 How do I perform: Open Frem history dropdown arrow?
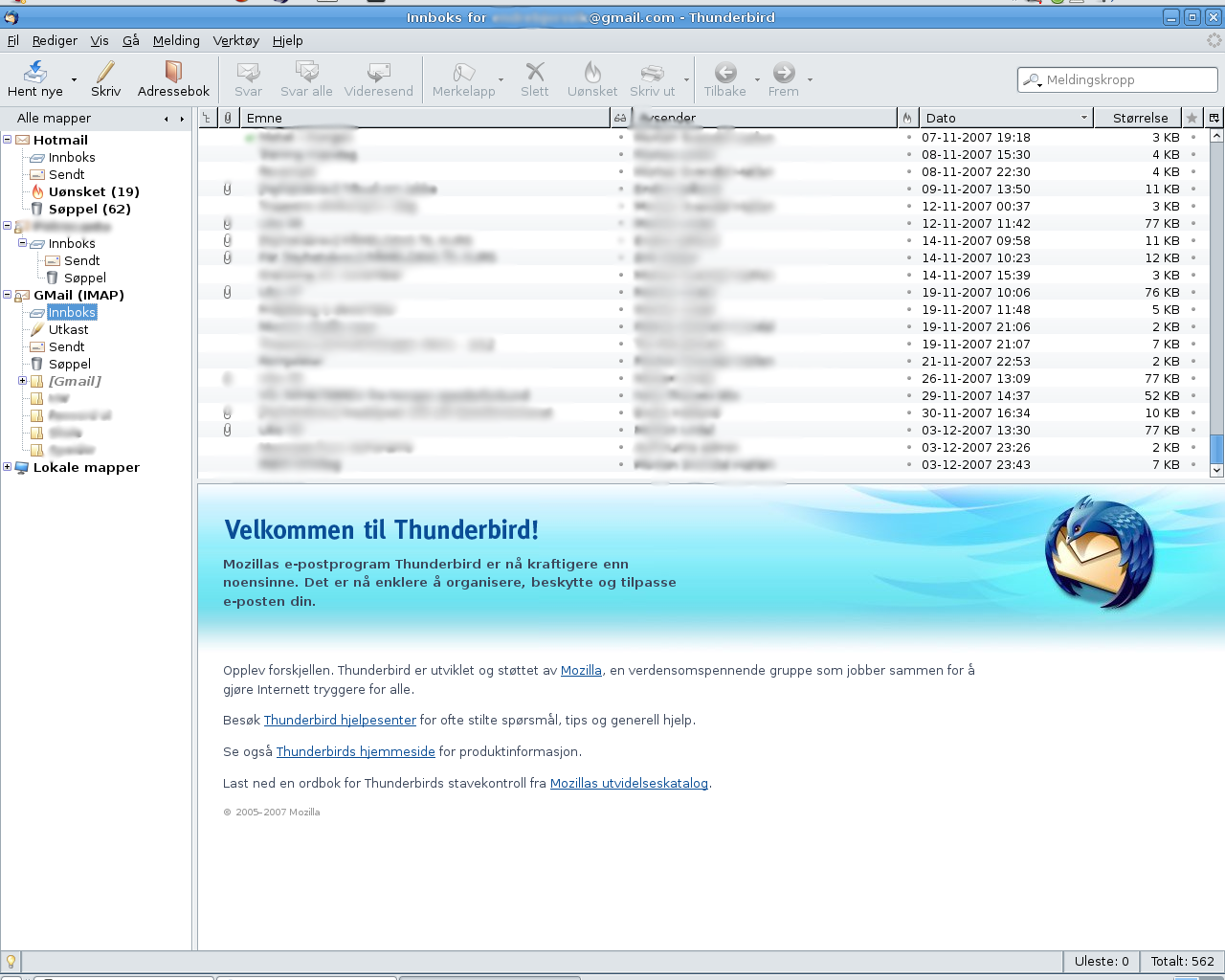click(810, 79)
